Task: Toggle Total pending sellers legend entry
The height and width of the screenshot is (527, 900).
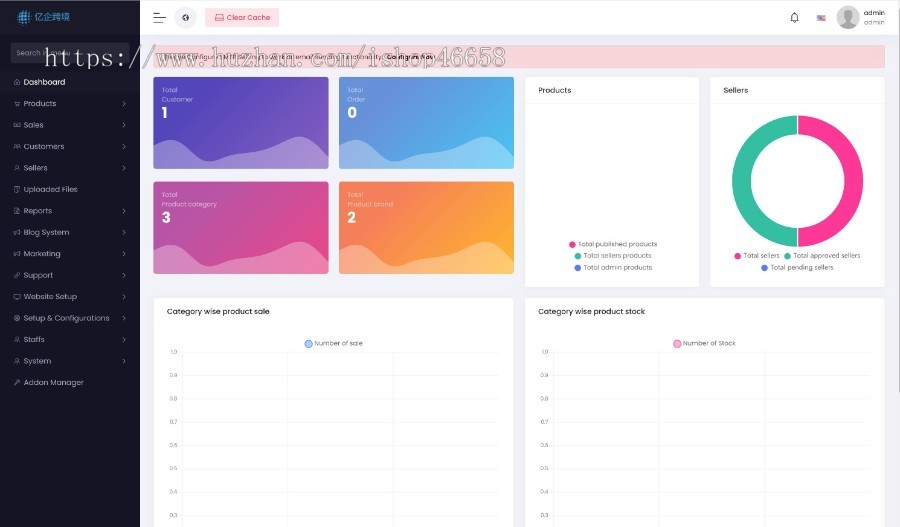Action: click(797, 268)
